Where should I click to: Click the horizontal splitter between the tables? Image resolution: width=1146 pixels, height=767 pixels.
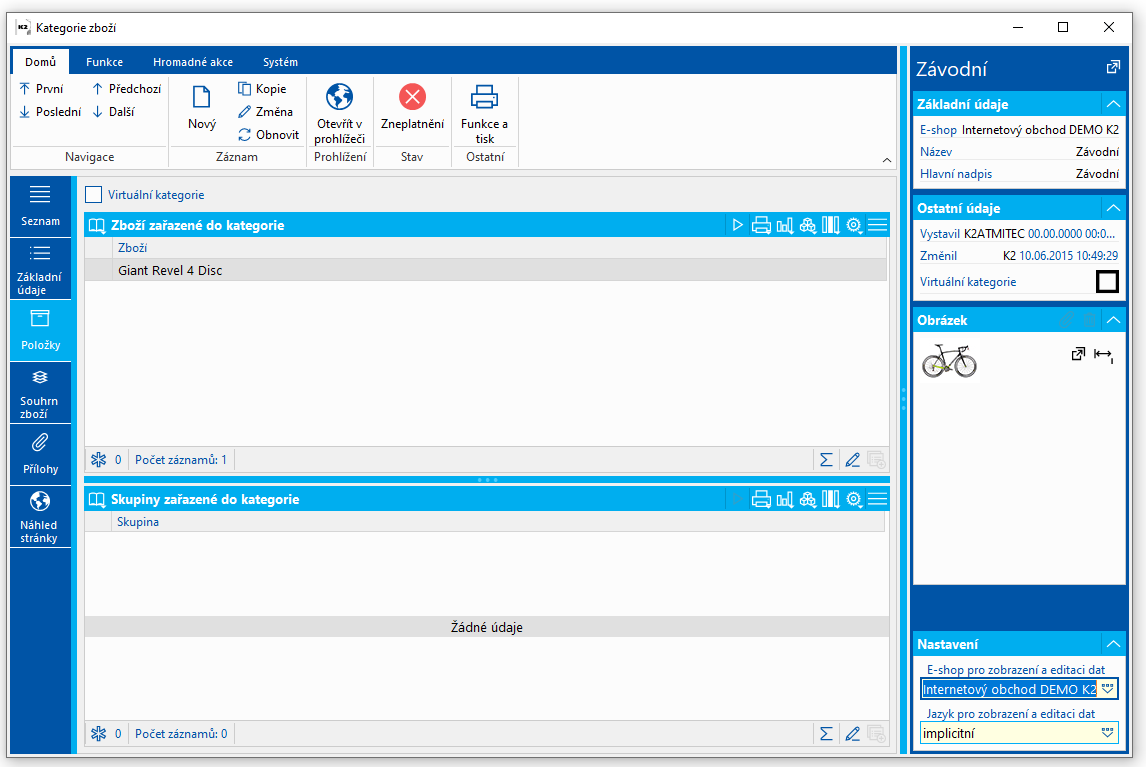487,480
